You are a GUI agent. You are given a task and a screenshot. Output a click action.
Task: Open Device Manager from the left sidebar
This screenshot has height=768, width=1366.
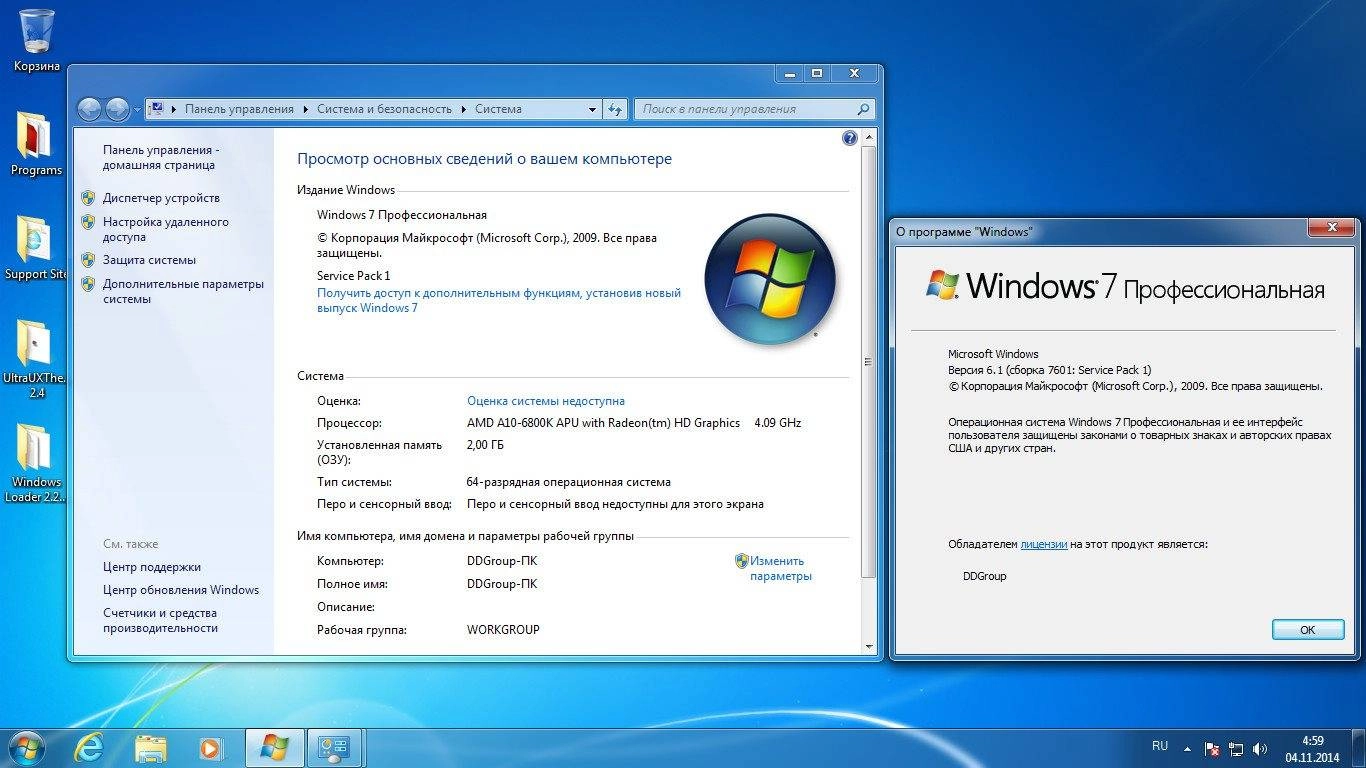pos(163,197)
